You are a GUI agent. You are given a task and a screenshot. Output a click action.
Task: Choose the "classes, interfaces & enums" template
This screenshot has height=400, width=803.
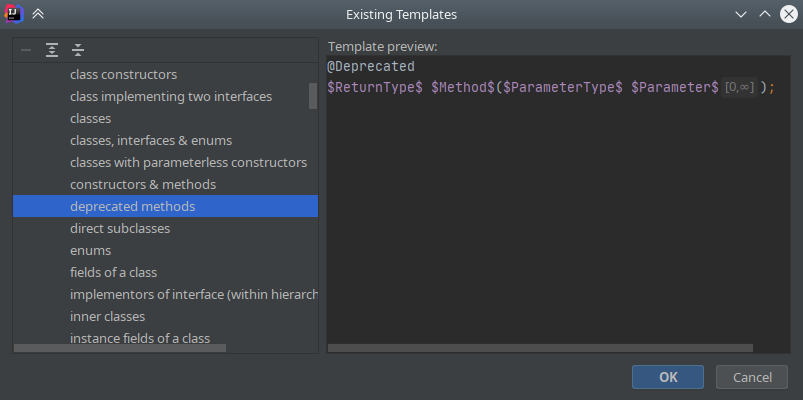tap(150, 140)
